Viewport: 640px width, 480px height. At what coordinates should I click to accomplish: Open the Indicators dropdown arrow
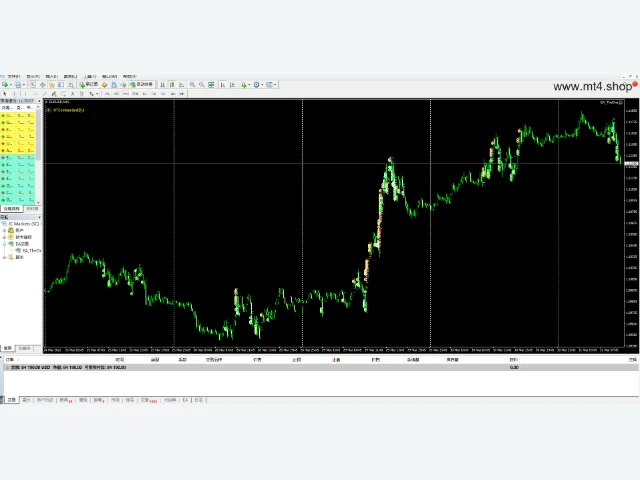(249, 84)
